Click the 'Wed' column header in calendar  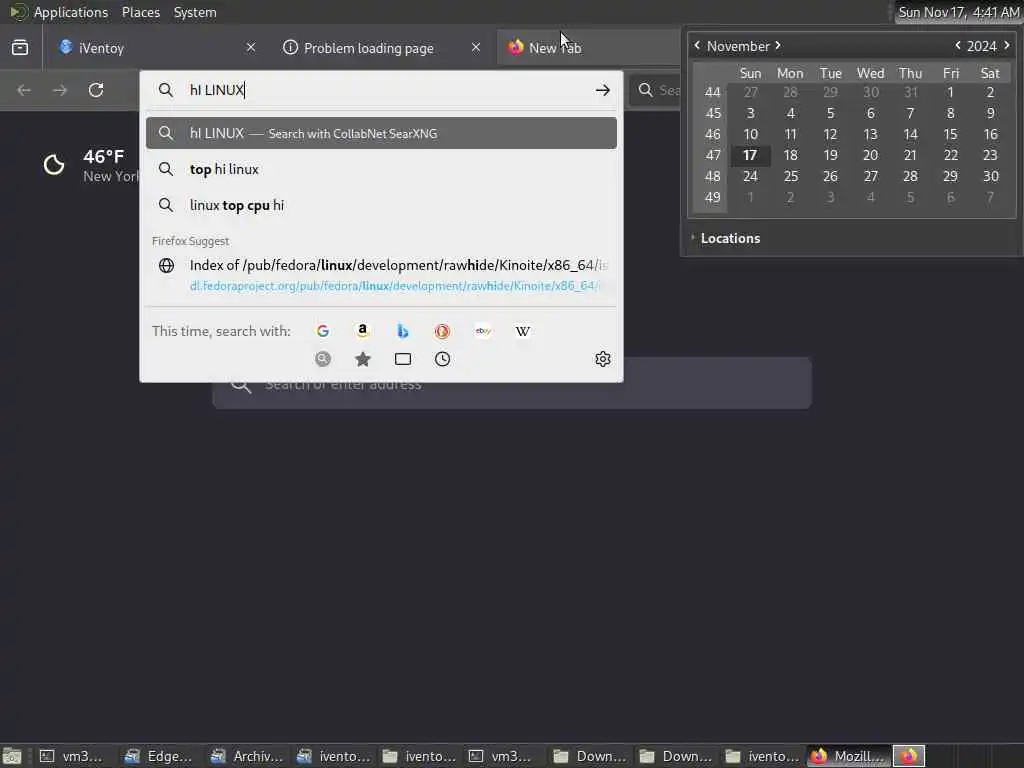click(871, 73)
